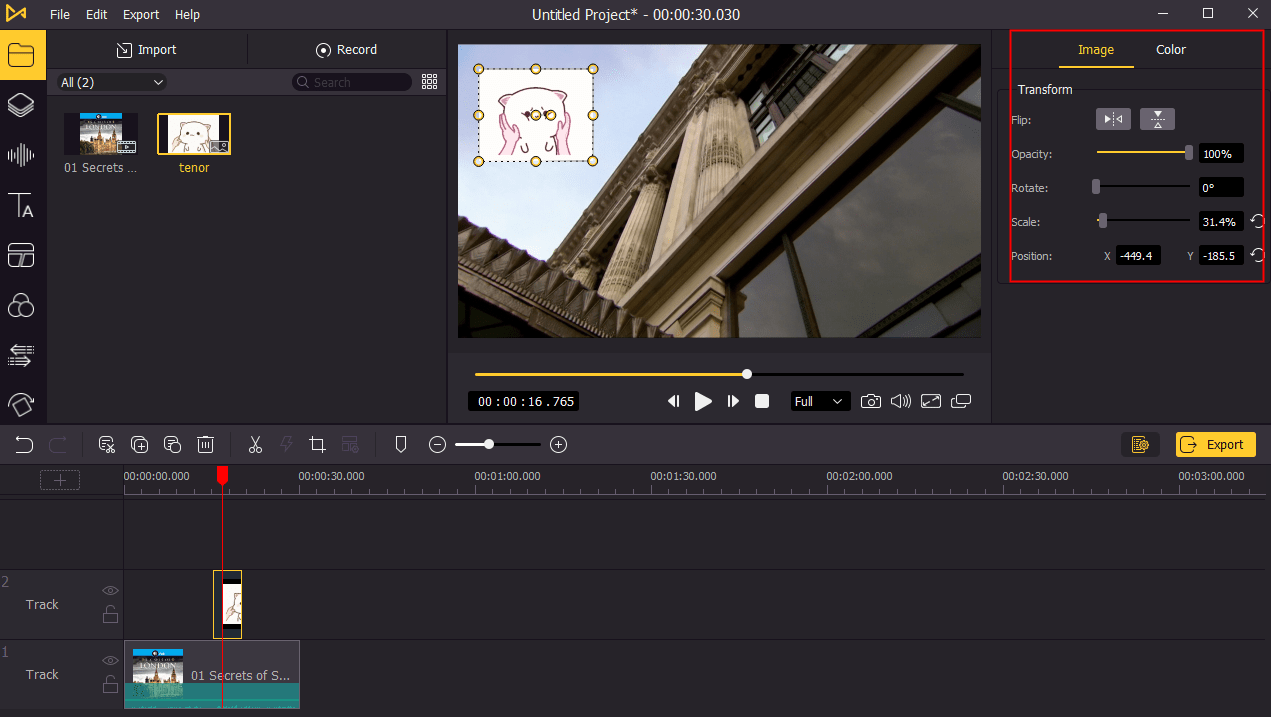The height and width of the screenshot is (717, 1271).
Task: Click the volume speaker icon under preview
Action: (901, 401)
